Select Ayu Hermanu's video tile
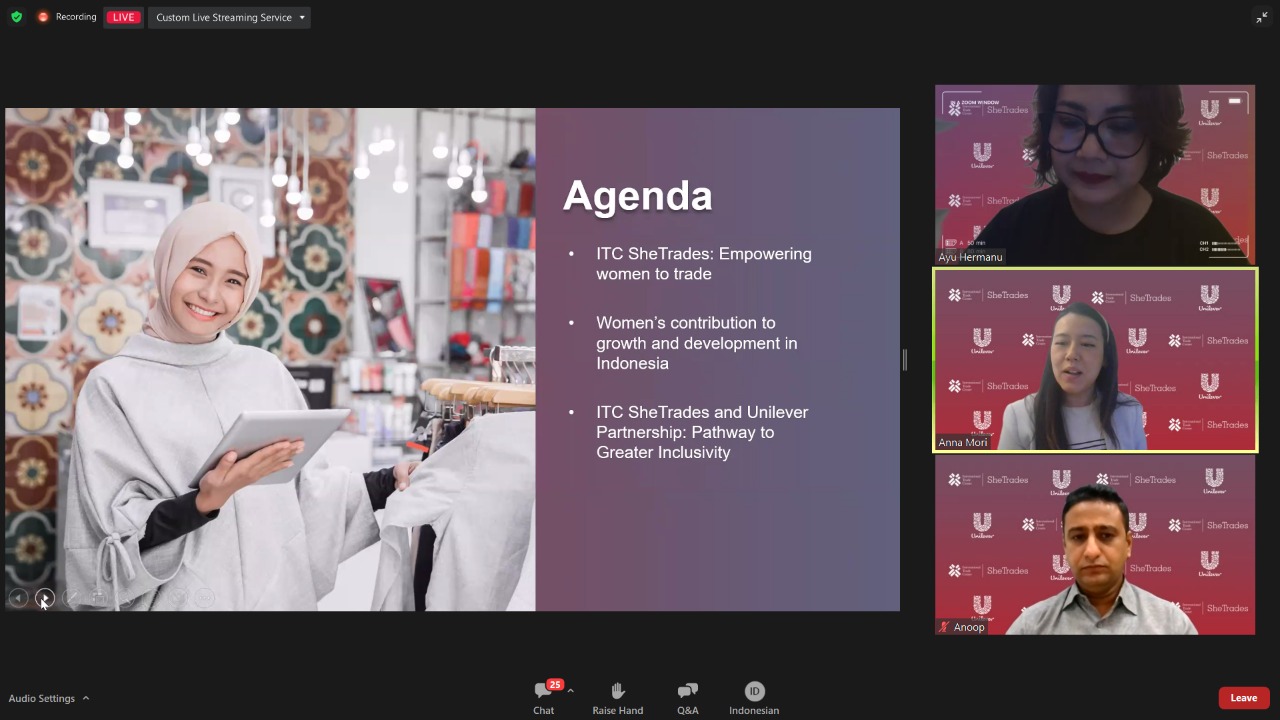The image size is (1280, 720). coord(1094,175)
